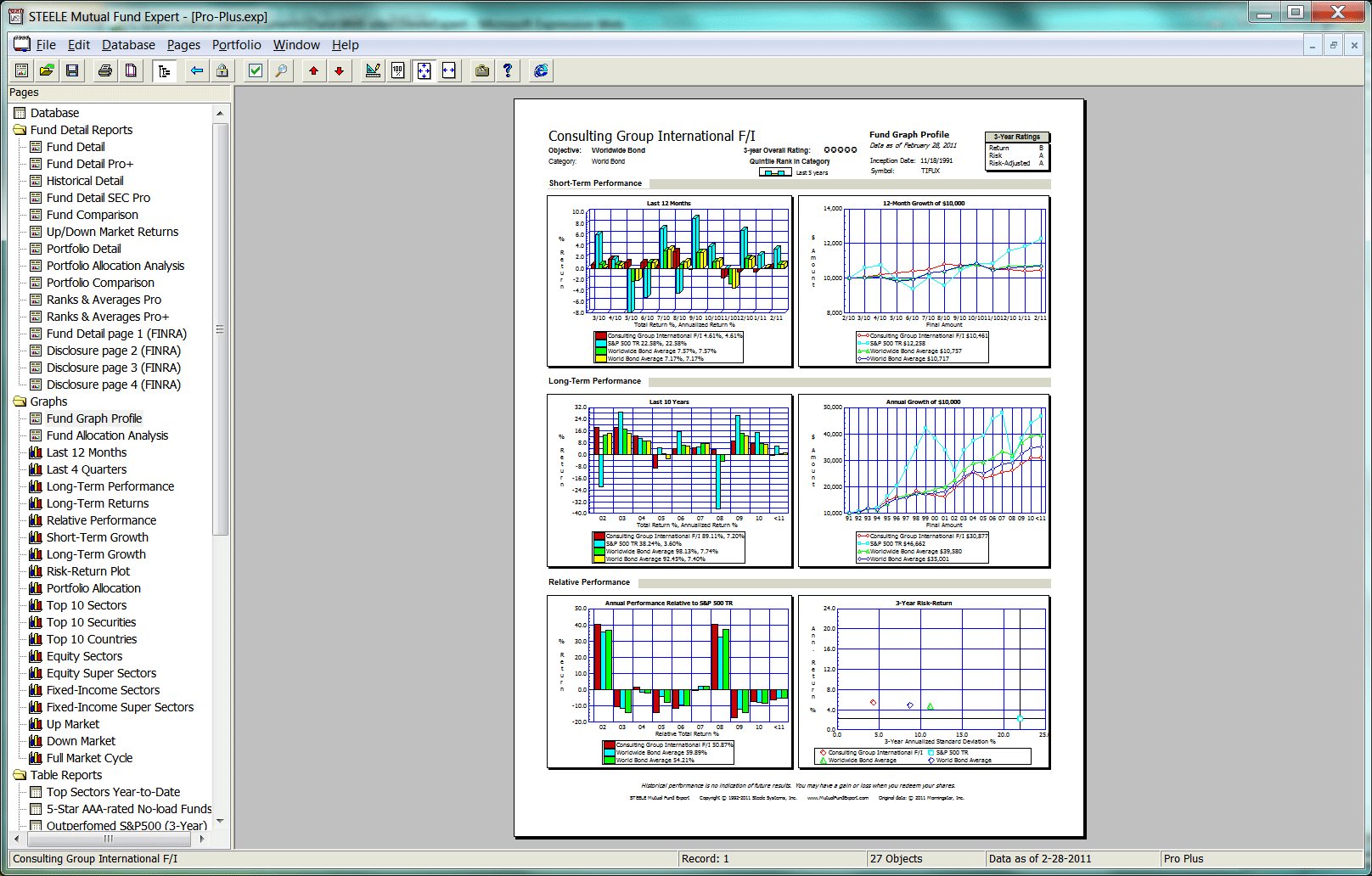Collapse the Fund Detail Reports folder
This screenshot has height=876, width=1372.
[x=20, y=130]
